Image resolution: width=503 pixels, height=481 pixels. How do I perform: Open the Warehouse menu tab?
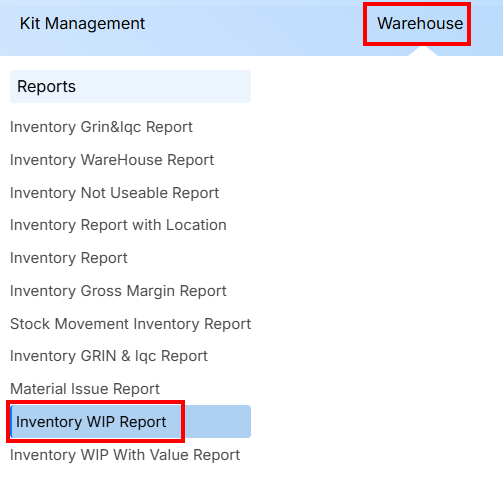click(420, 24)
